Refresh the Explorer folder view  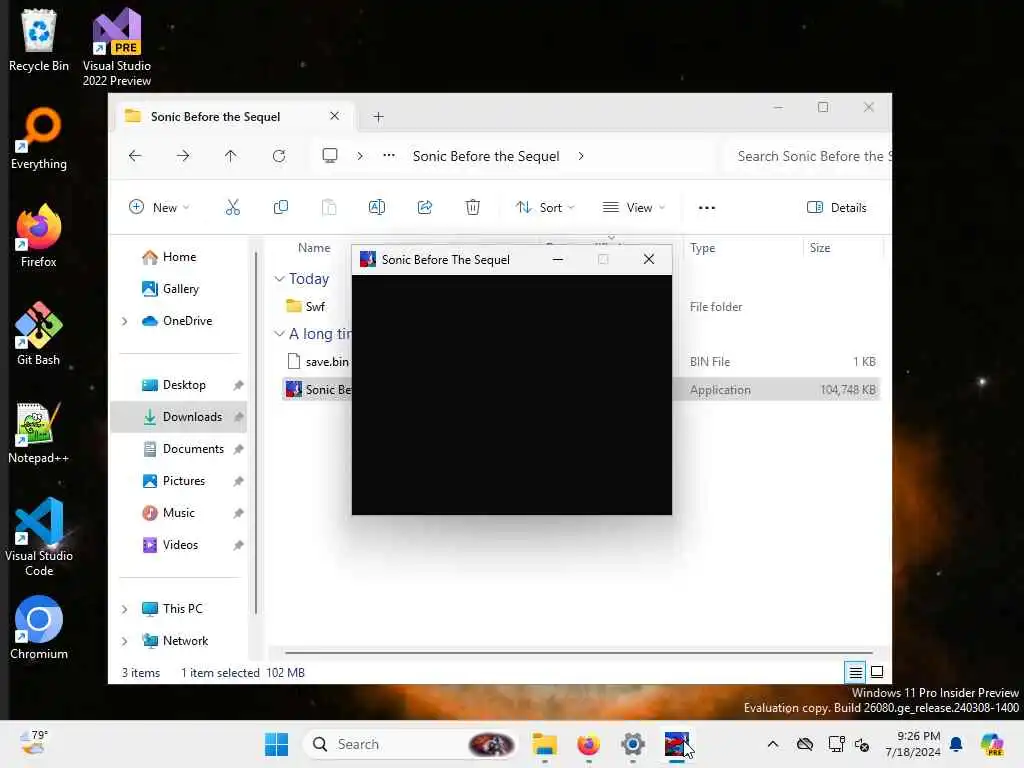pyautogui.click(x=279, y=156)
